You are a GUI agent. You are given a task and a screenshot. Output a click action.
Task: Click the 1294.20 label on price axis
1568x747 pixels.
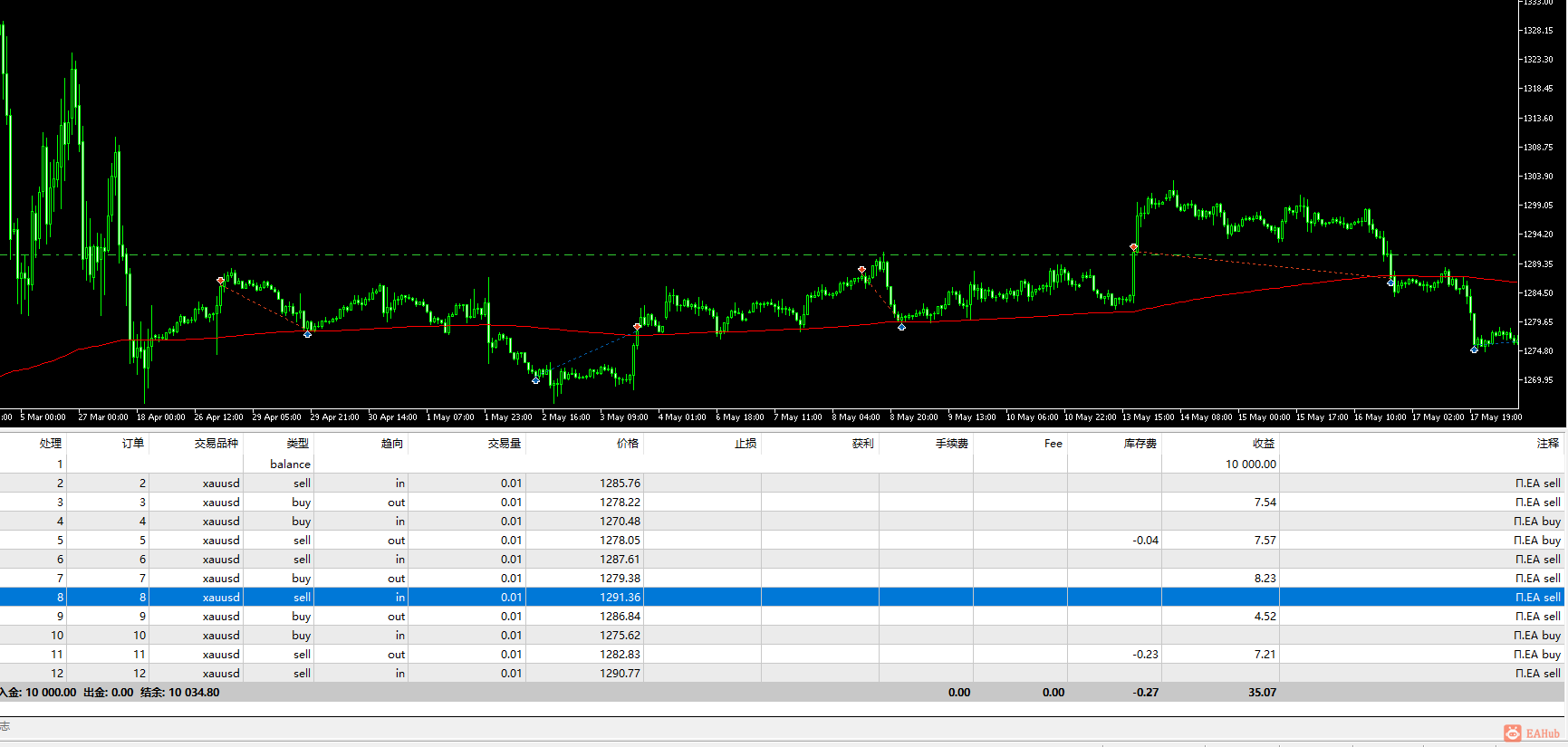[x=1538, y=235]
